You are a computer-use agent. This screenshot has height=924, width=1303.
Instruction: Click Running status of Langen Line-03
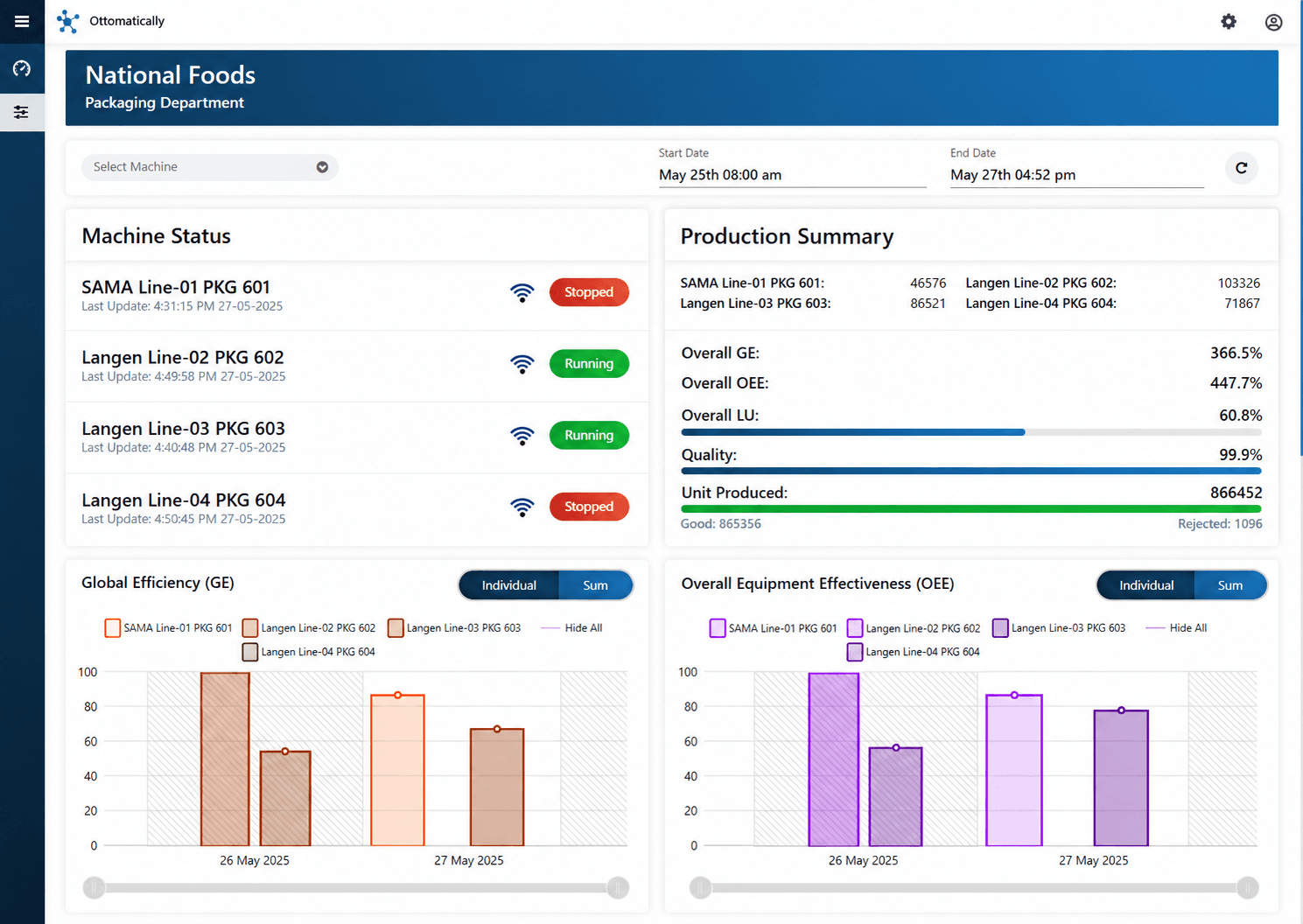tap(589, 436)
